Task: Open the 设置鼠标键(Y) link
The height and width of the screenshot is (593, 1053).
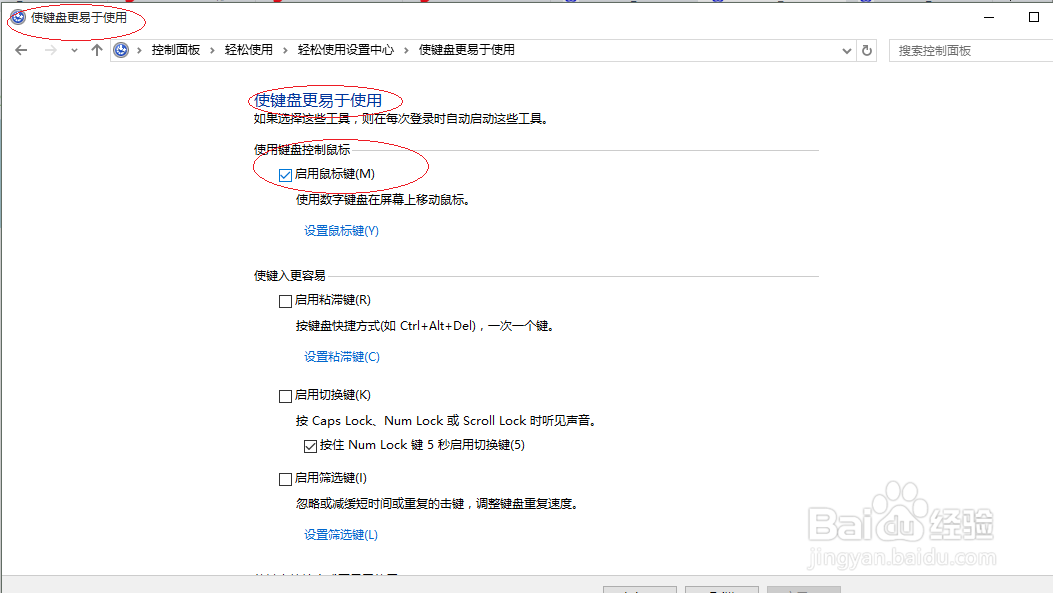Action: (340, 230)
